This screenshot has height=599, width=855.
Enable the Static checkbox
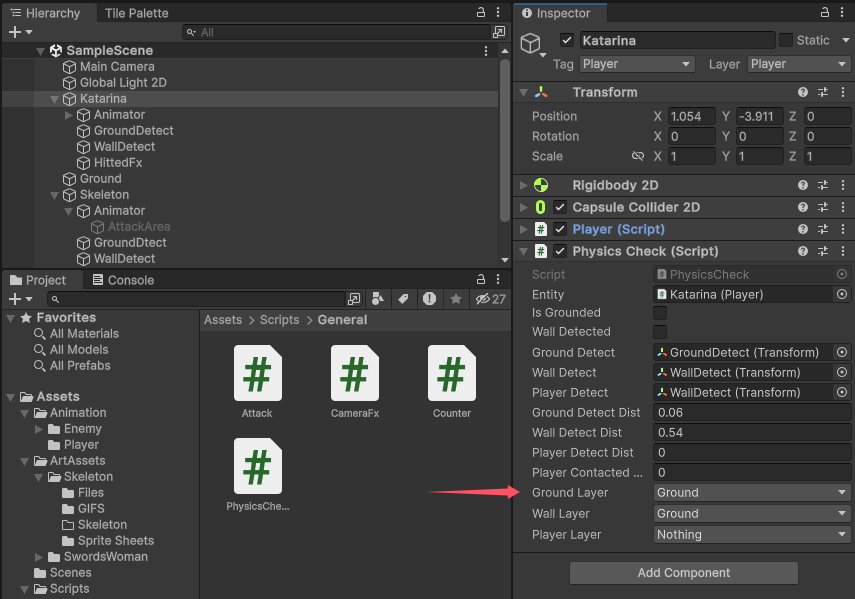tap(786, 40)
